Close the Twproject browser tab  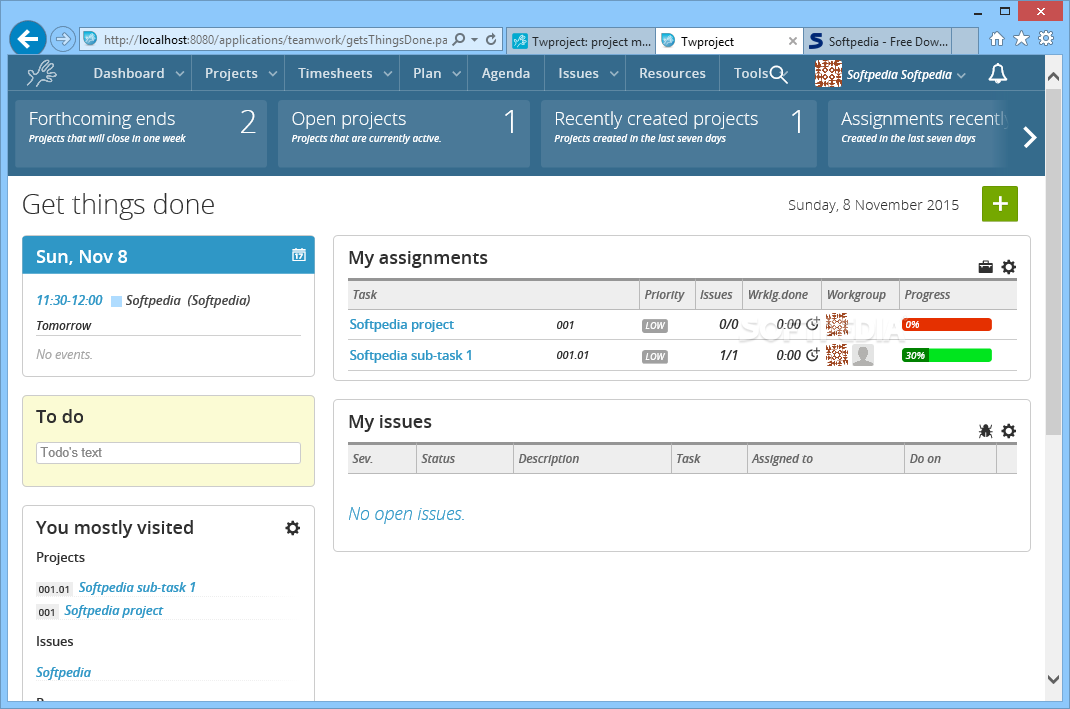coord(792,41)
